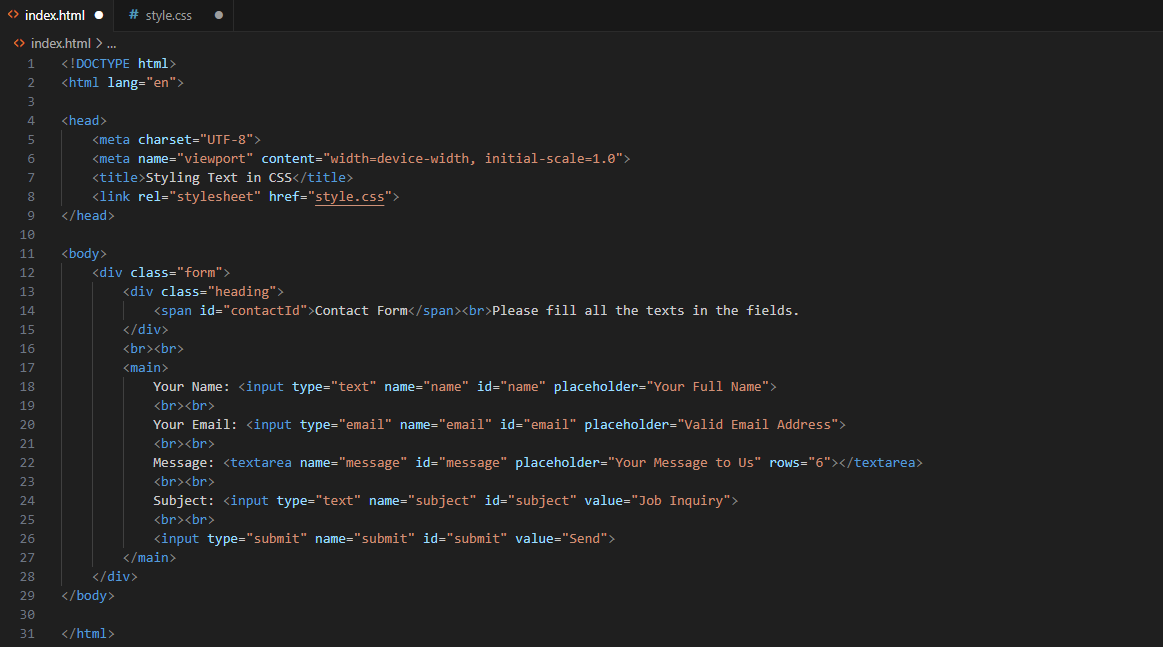Screen dimensions: 1163x647
Task: Click the closing </html> tag
Action: coord(88,634)
